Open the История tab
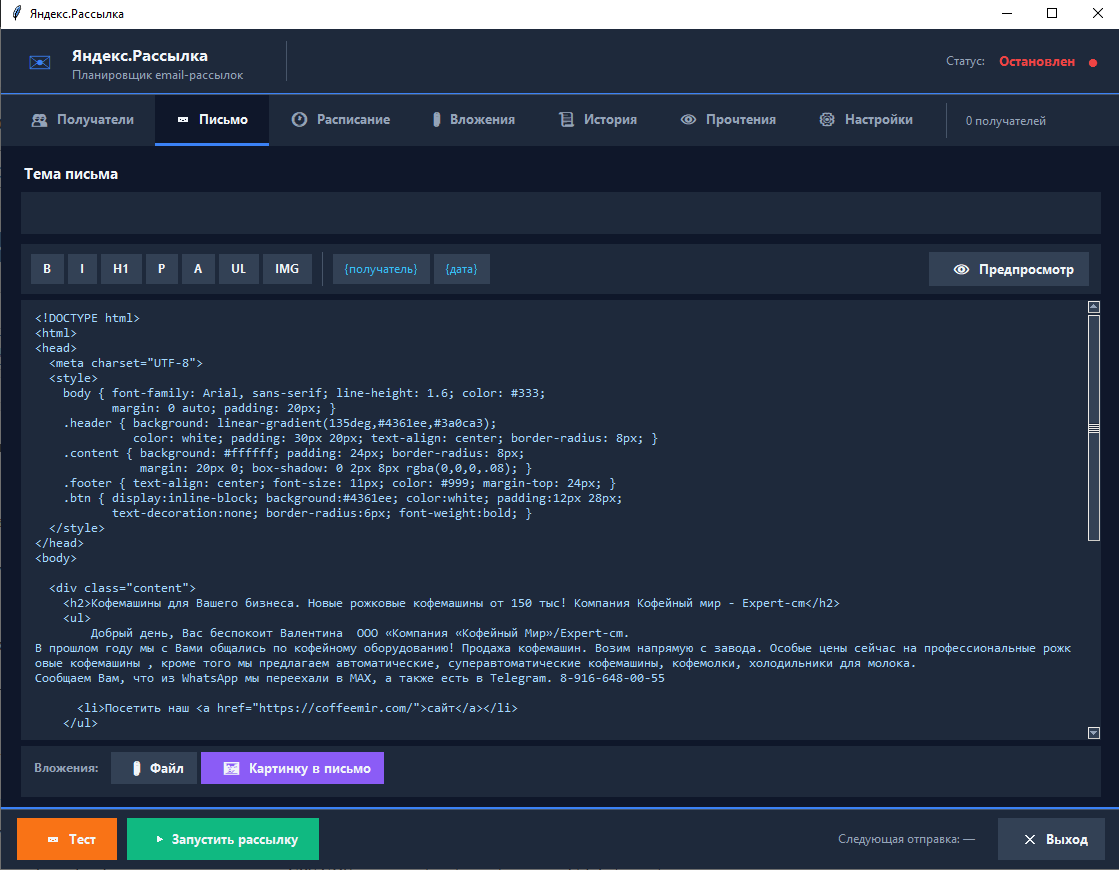This screenshot has width=1119, height=870. [x=598, y=120]
